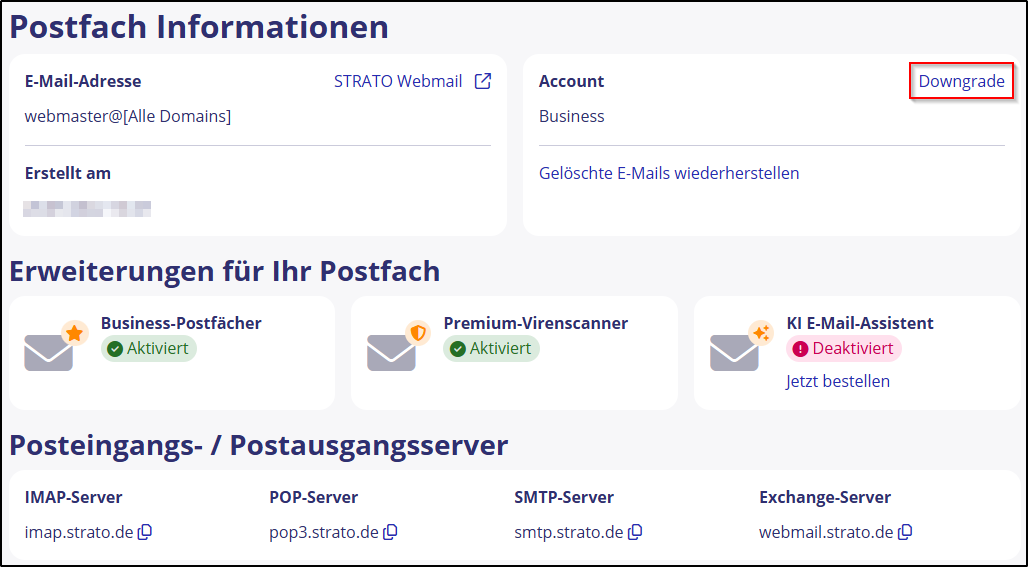Click Aktiviert badge under Premium-Virenscanner
The image size is (1028, 567).
pos(492,349)
